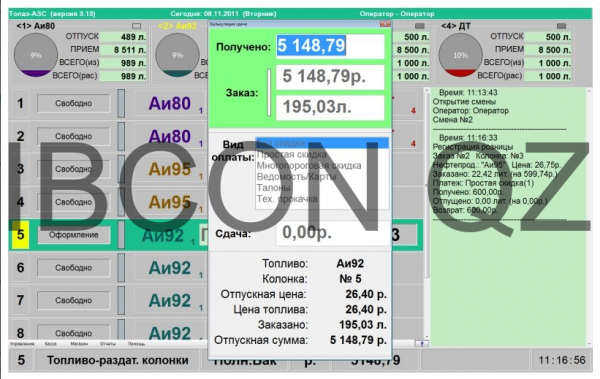
Task: Click Оформление button of dispenser 5
Action: point(73,235)
